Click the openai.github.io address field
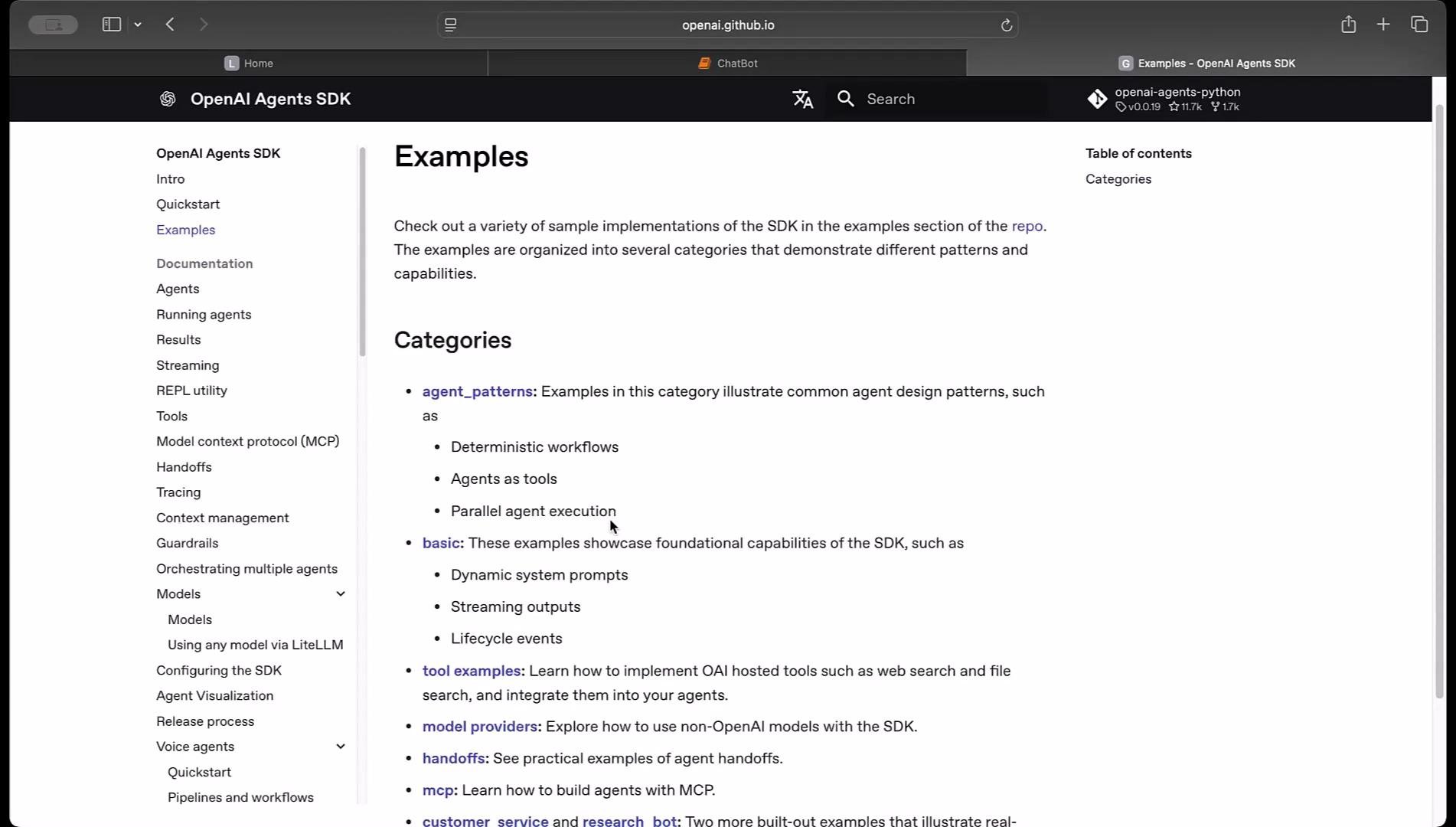Screen dimensions: 1456x827 tap(728, 25)
